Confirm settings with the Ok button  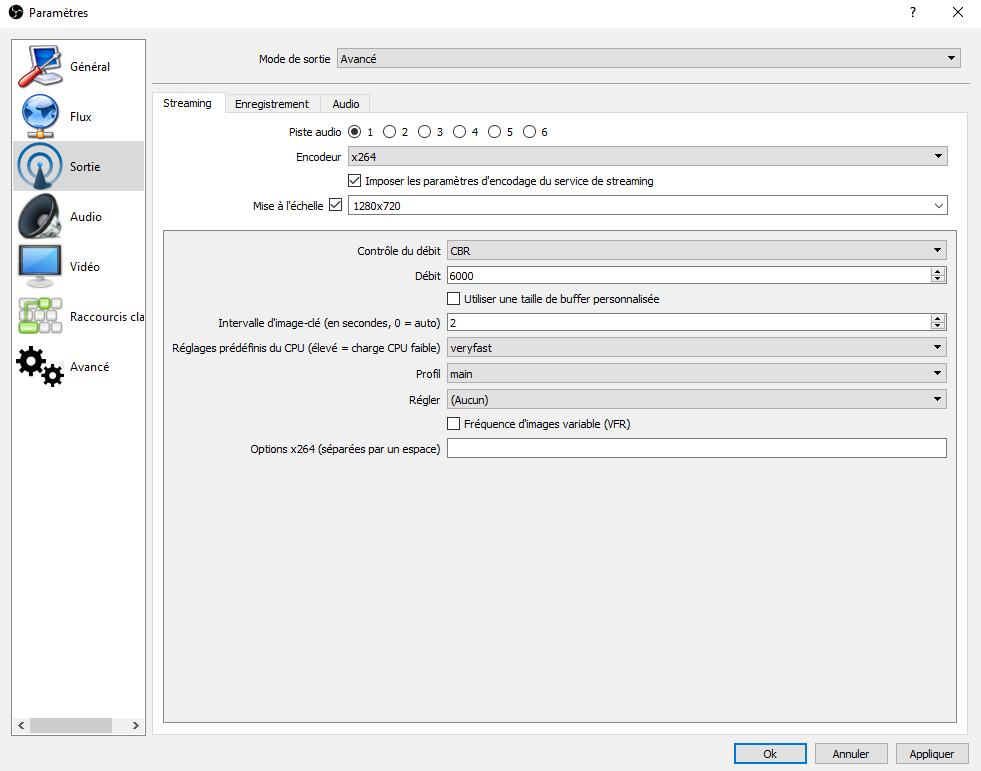[770, 753]
